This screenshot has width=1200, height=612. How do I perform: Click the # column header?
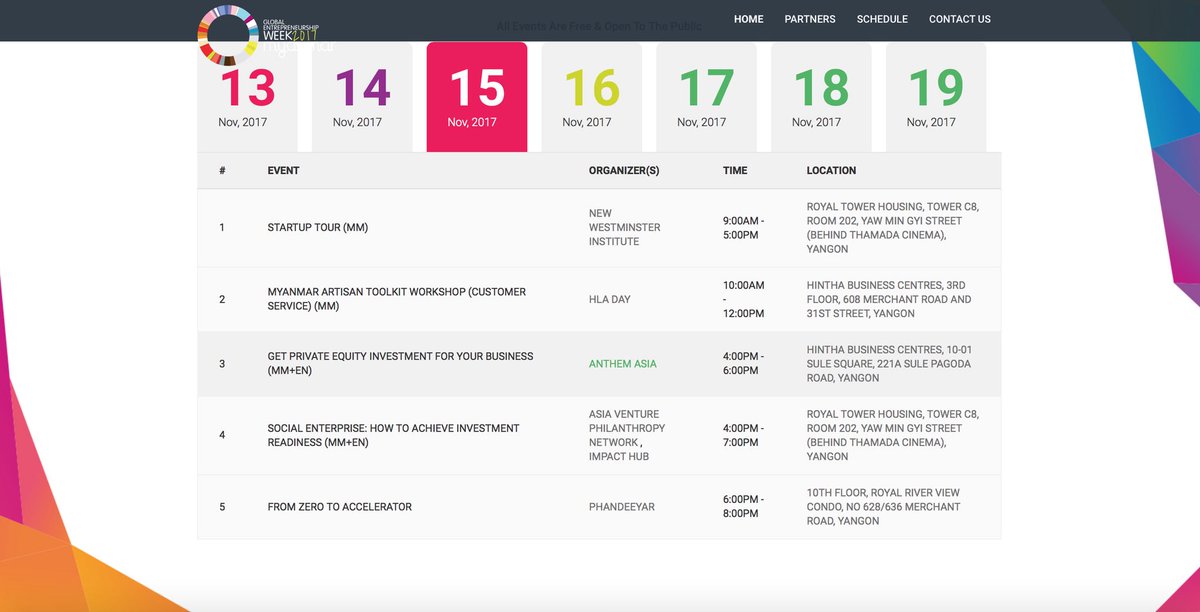[222, 171]
